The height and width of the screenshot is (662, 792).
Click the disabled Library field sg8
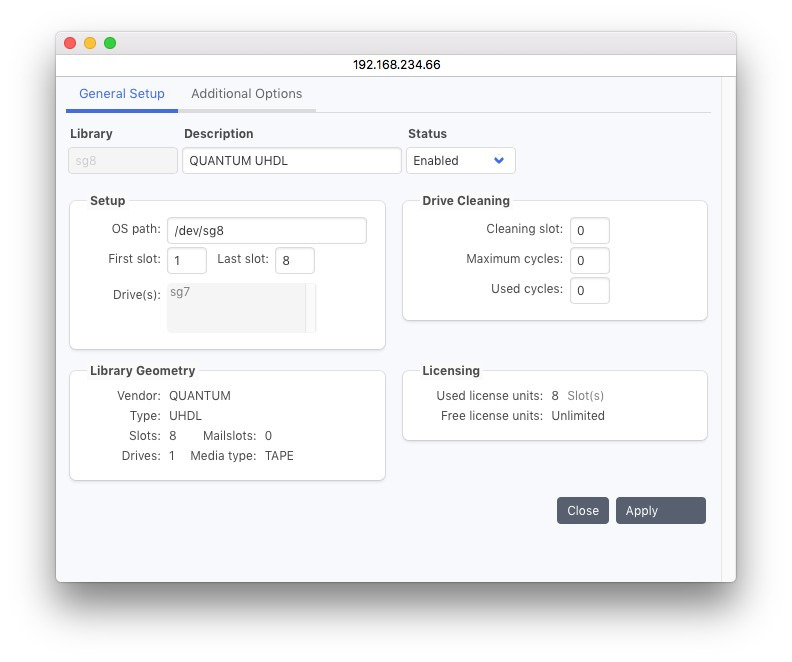pos(123,161)
